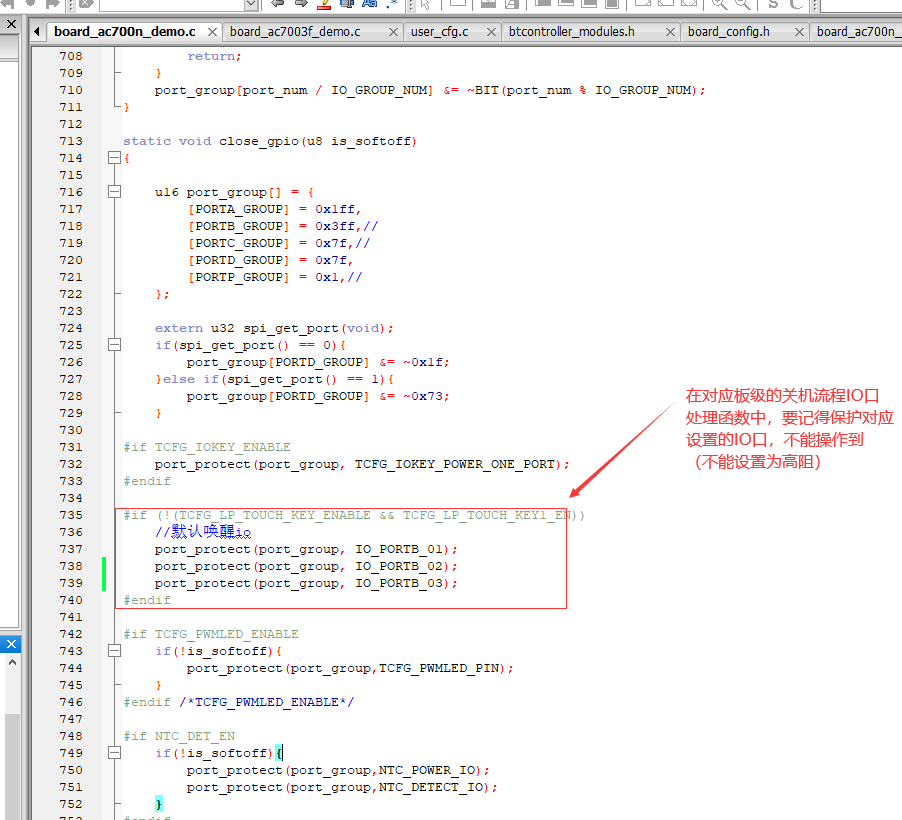
Task: Click the '#if NTC_DET_EN' directive
Action: coord(179,736)
